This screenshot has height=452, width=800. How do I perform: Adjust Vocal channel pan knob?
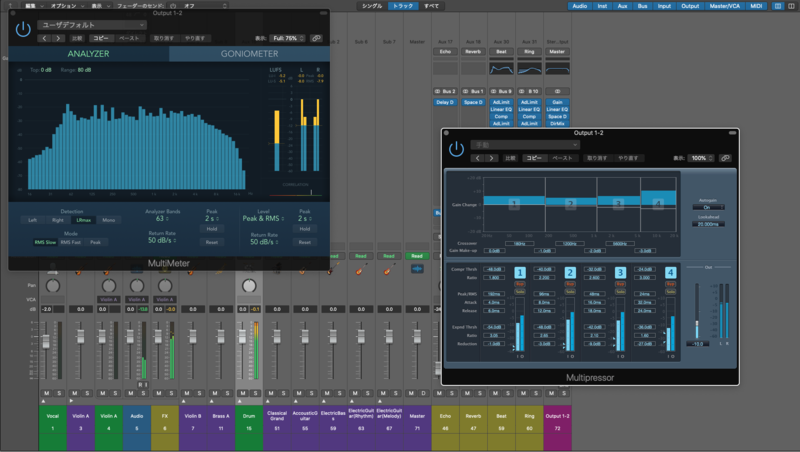coord(53,286)
